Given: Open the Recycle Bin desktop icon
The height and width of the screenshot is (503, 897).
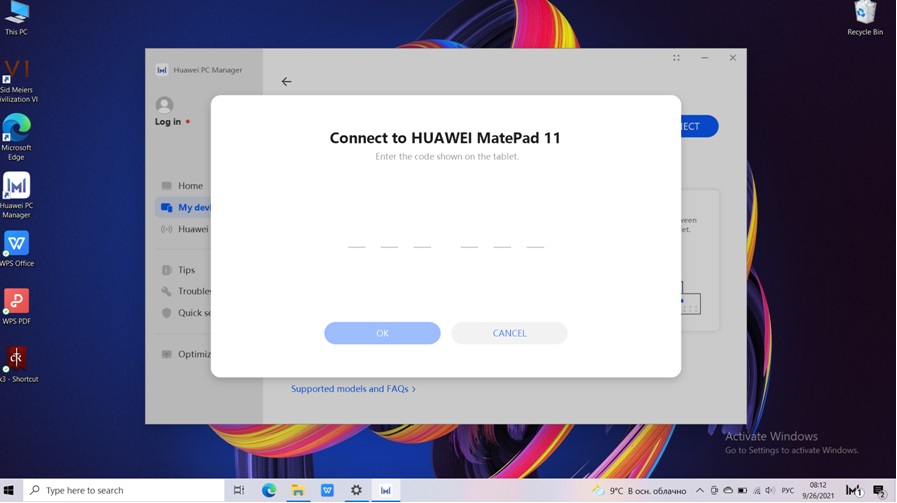Looking at the screenshot, I should pos(865,14).
